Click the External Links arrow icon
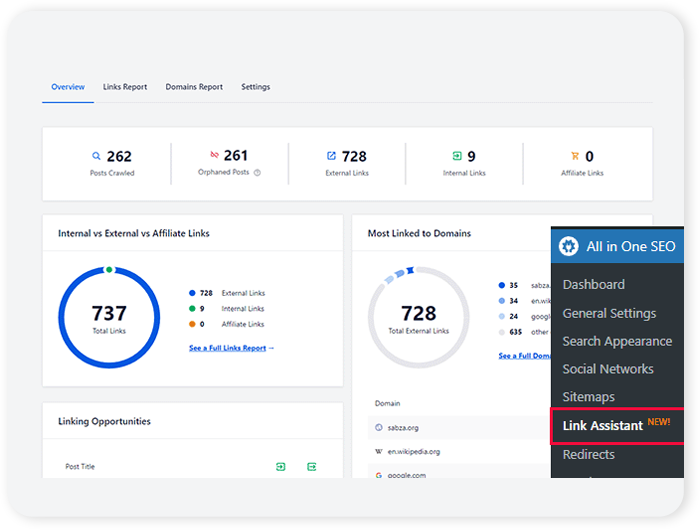 [331, 155]
